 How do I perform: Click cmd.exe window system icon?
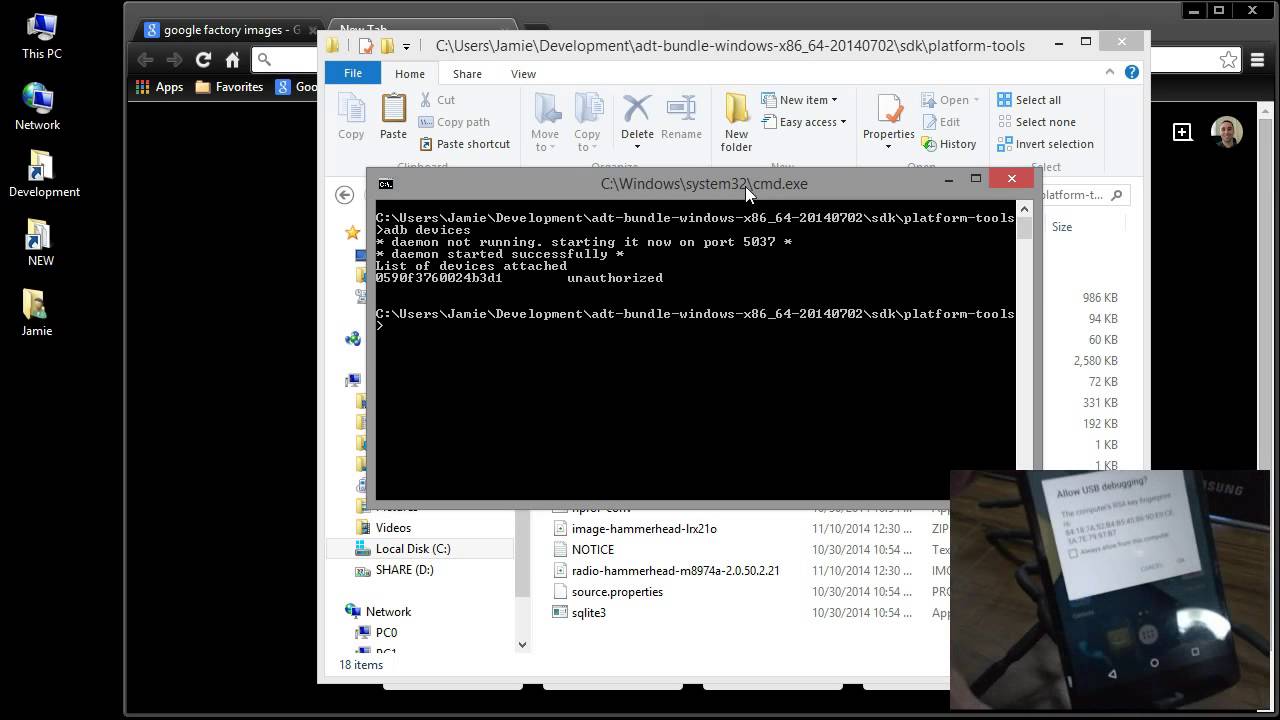pos(386,184)
